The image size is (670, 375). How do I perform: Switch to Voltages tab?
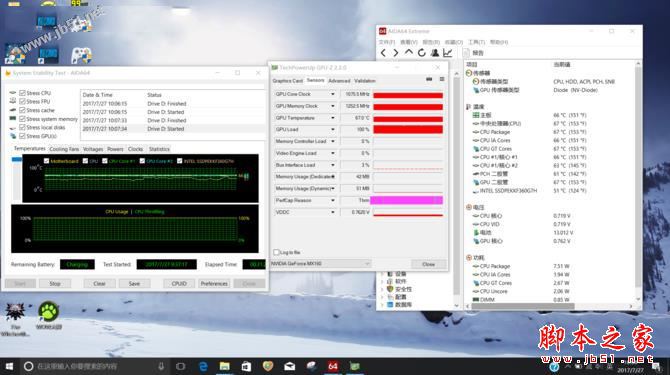[93, 149]
